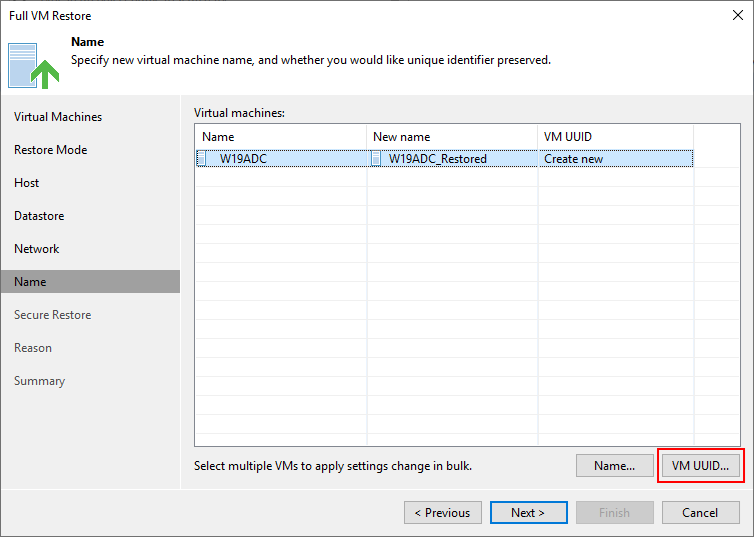Select the W19ADC_Restored new name cell
Image resolution: width=754 pixels, height=537 pixels.
point(452,159)
